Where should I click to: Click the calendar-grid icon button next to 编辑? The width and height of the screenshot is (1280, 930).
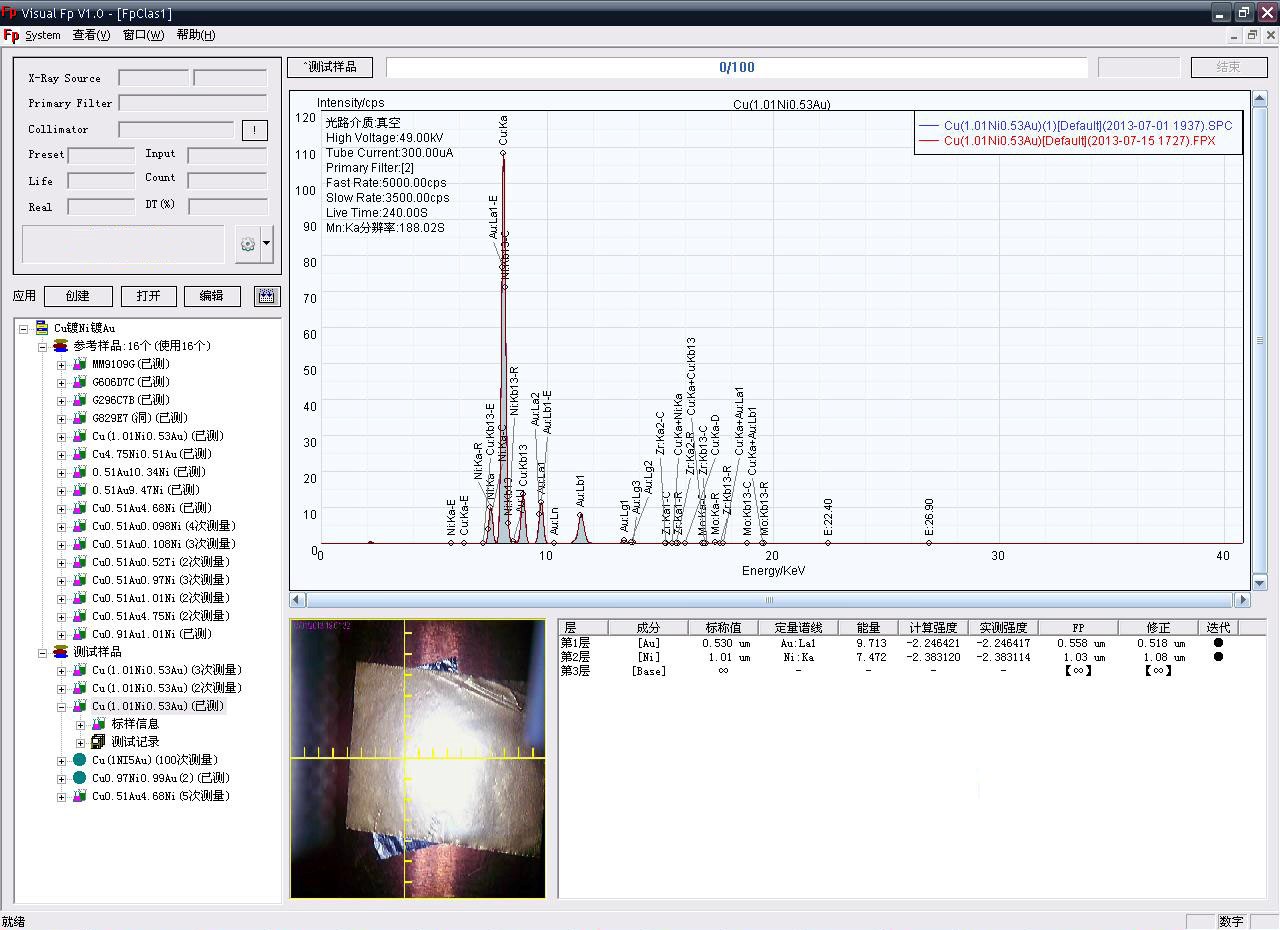[x=267, y=296]
